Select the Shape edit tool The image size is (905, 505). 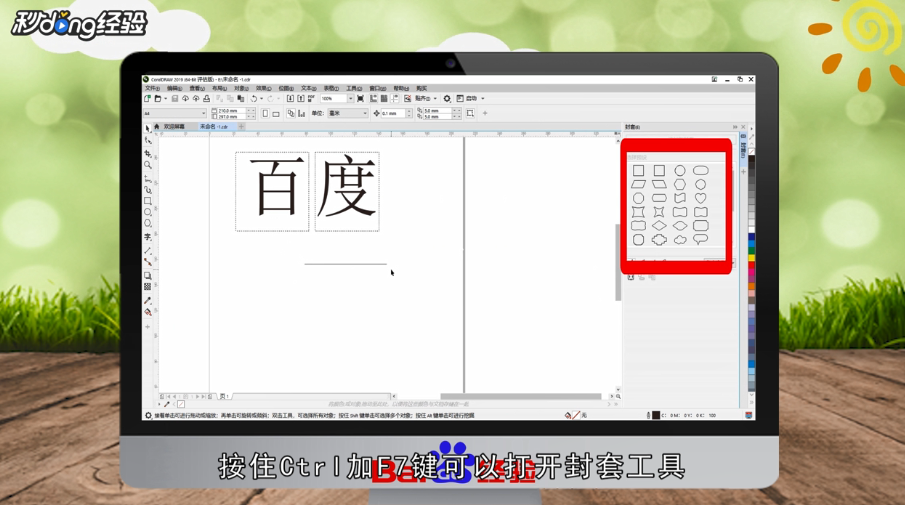(148, 140)
